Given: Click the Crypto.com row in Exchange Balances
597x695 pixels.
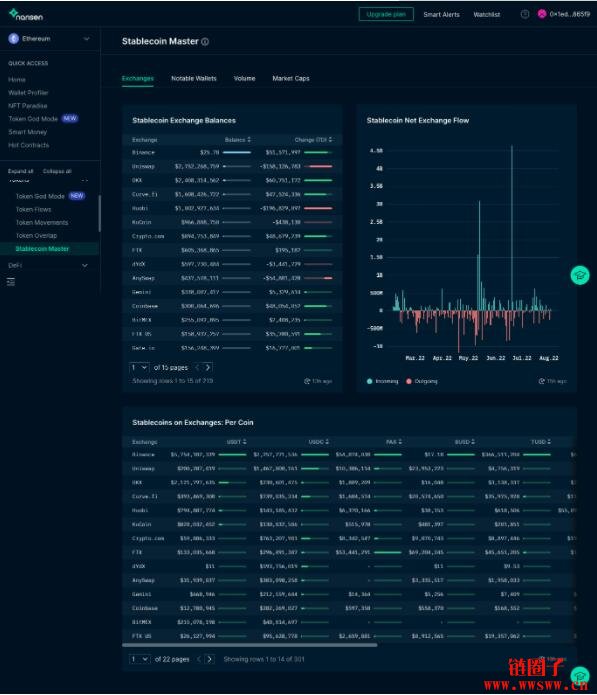Looking at the screenshot, I should [x=232, y=236].
